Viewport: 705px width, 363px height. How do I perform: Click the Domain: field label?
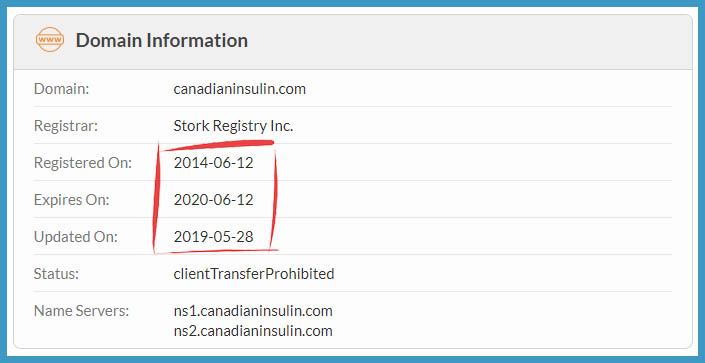(62, 89)
